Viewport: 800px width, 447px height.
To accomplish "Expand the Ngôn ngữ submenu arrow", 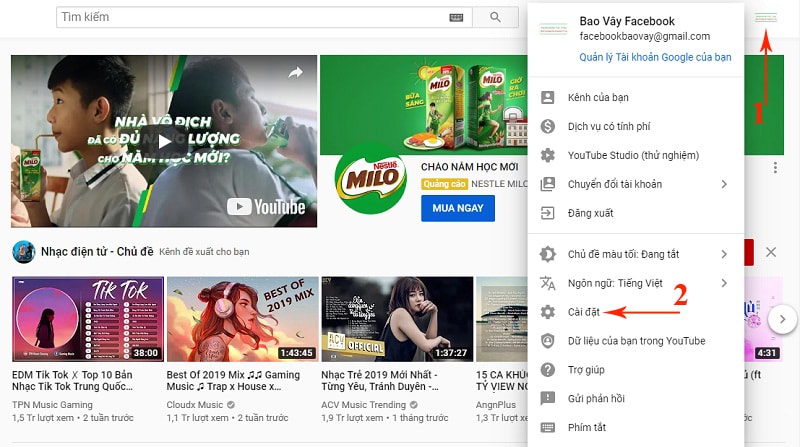I will [x=724, y=283].
